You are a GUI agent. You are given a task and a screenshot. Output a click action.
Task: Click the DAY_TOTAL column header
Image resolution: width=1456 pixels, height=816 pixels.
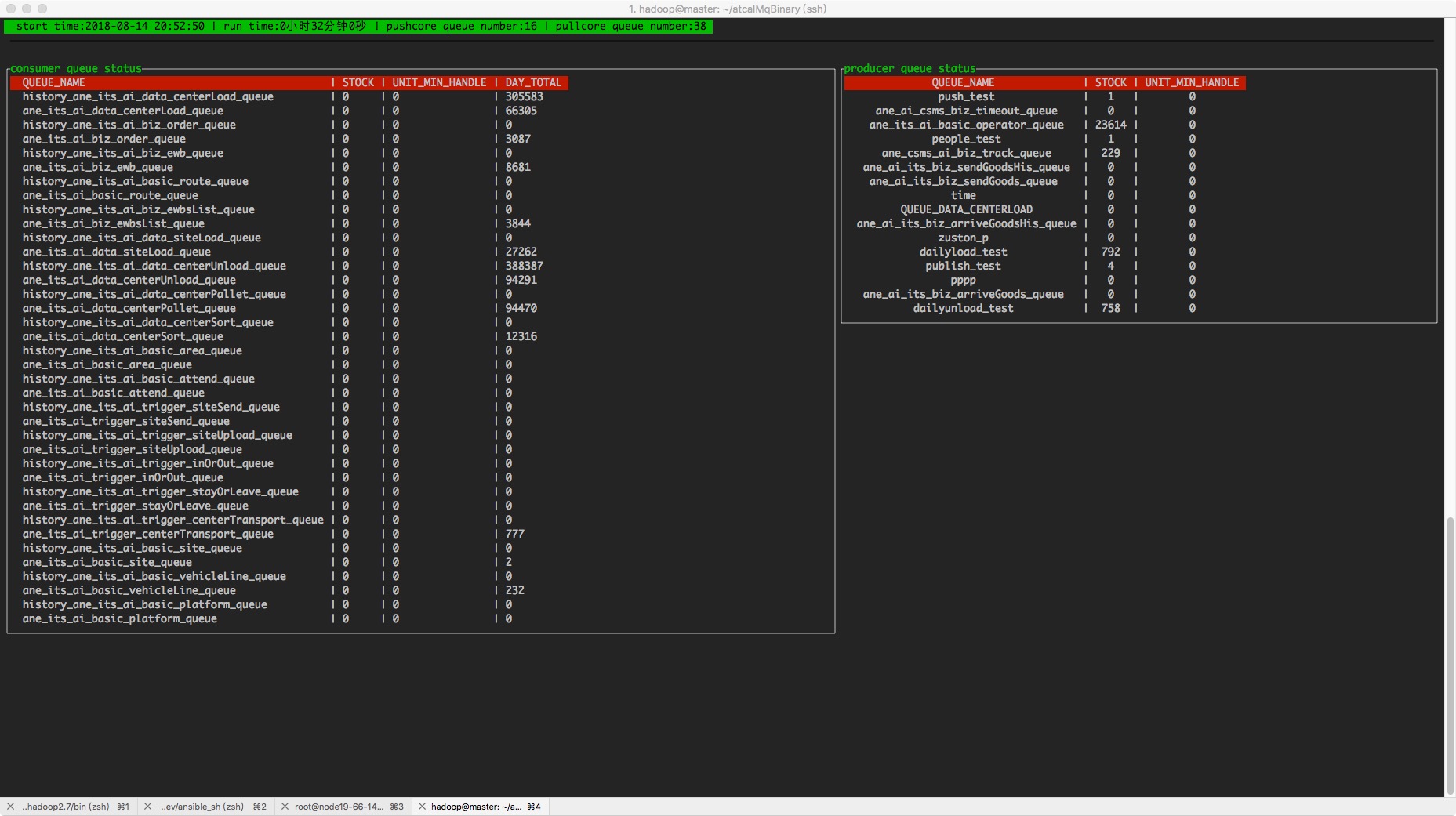click(533, 82)
